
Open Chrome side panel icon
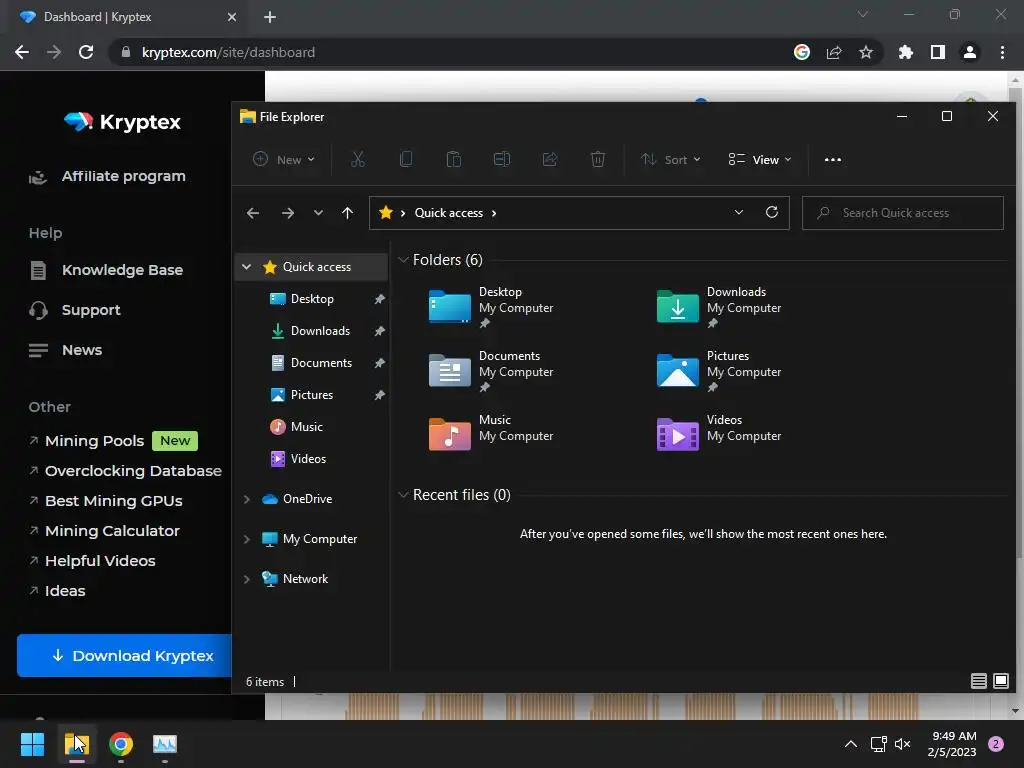[938, 52]
